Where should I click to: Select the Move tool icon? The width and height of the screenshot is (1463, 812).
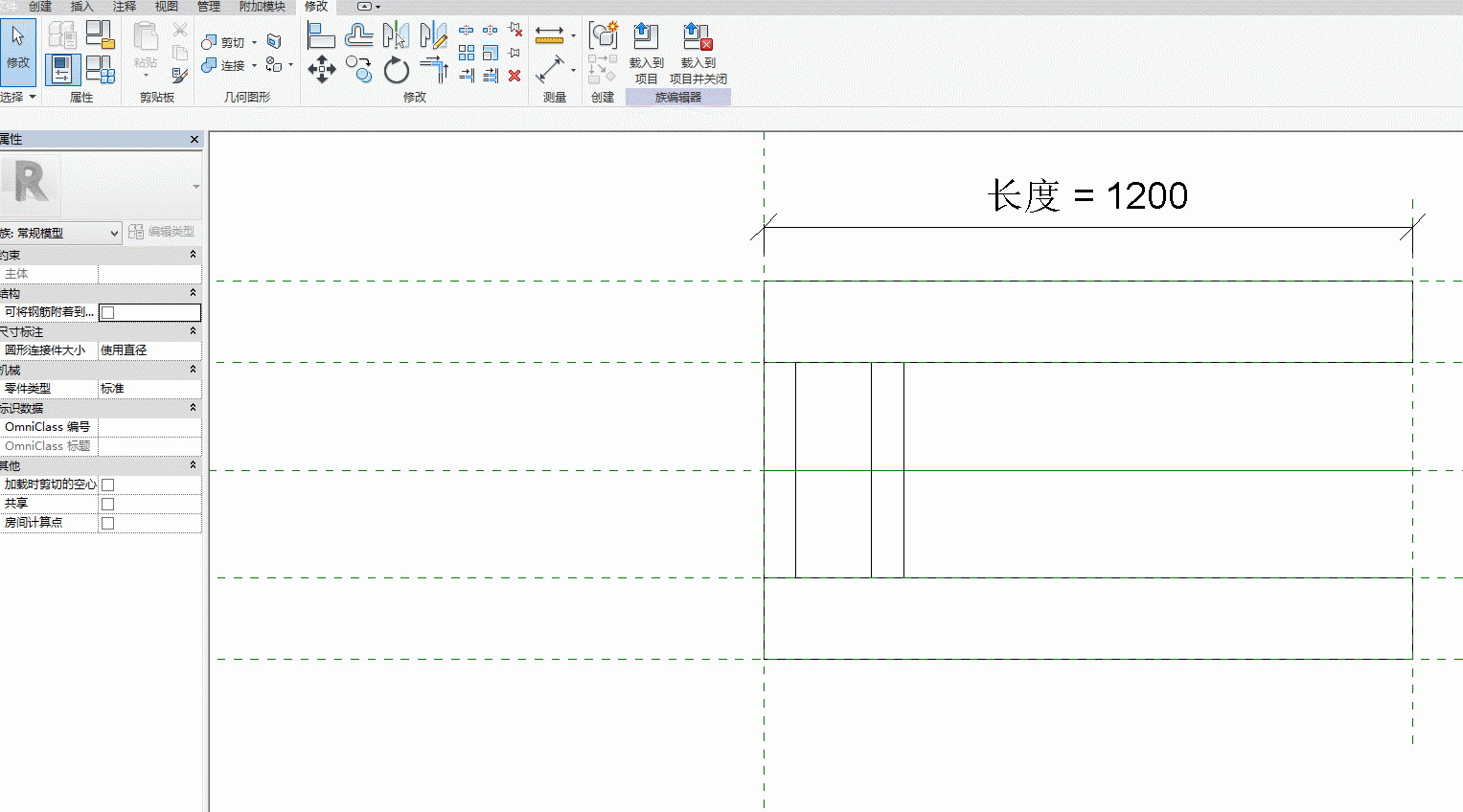[x=321, y=69]
